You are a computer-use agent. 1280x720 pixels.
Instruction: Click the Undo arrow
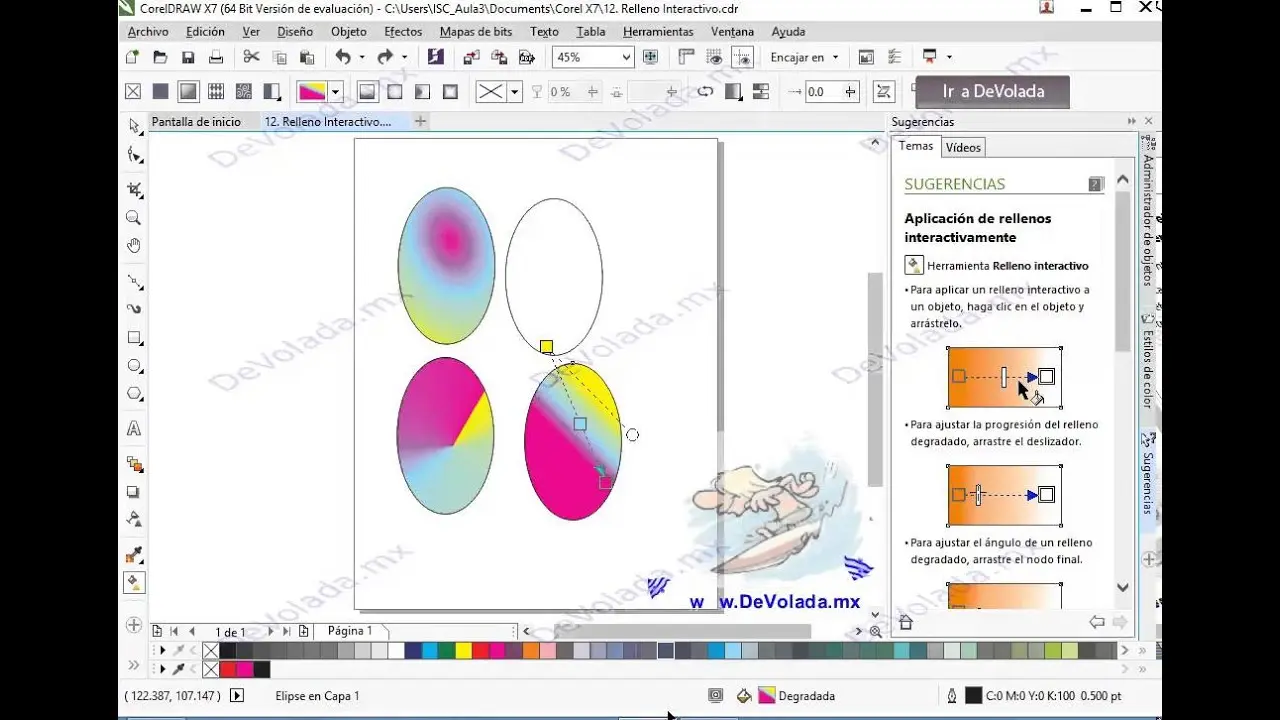pos(343,57)
